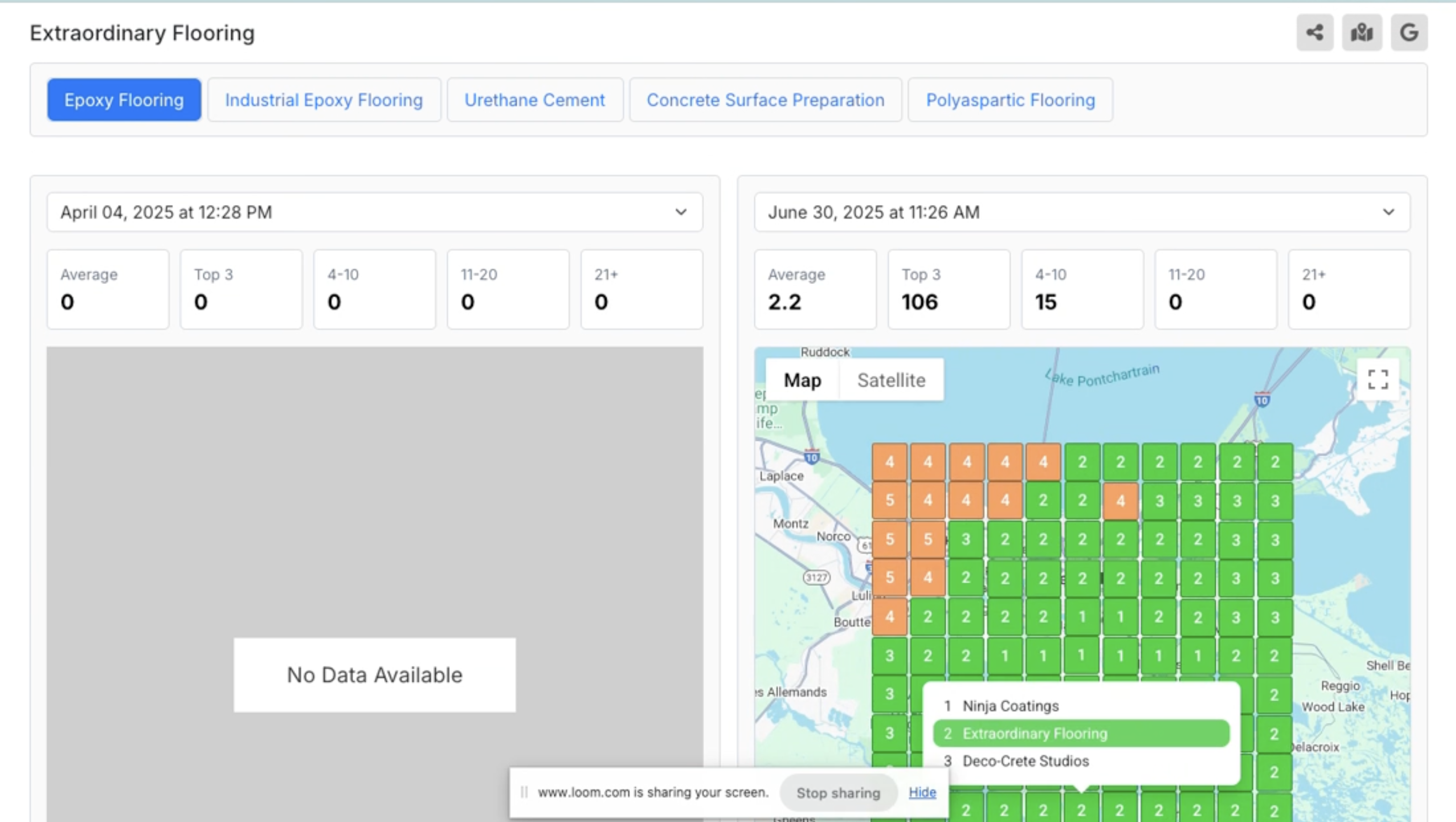The height and width of the screenshot is (822, 1456).
Task: Select the Epoxy Flooring tab
Action: click(124, 99)
